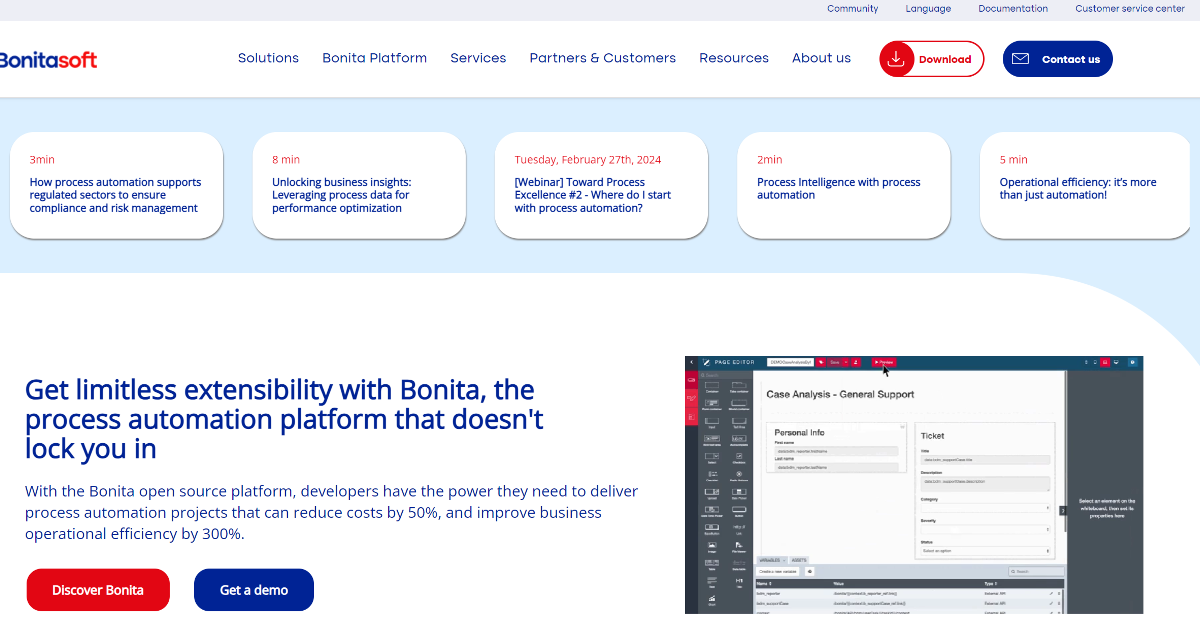Viewport: 1200px width, 630px height.
Task: Switch to the ASSETS tab
Action: click(798, 560)
